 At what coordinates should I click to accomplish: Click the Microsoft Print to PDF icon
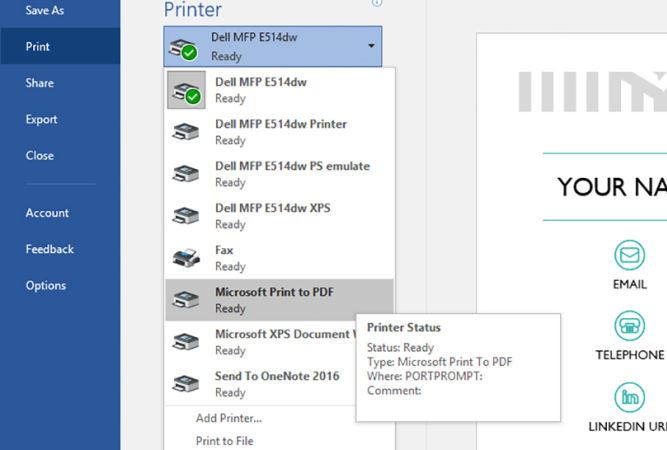point(186,300)
